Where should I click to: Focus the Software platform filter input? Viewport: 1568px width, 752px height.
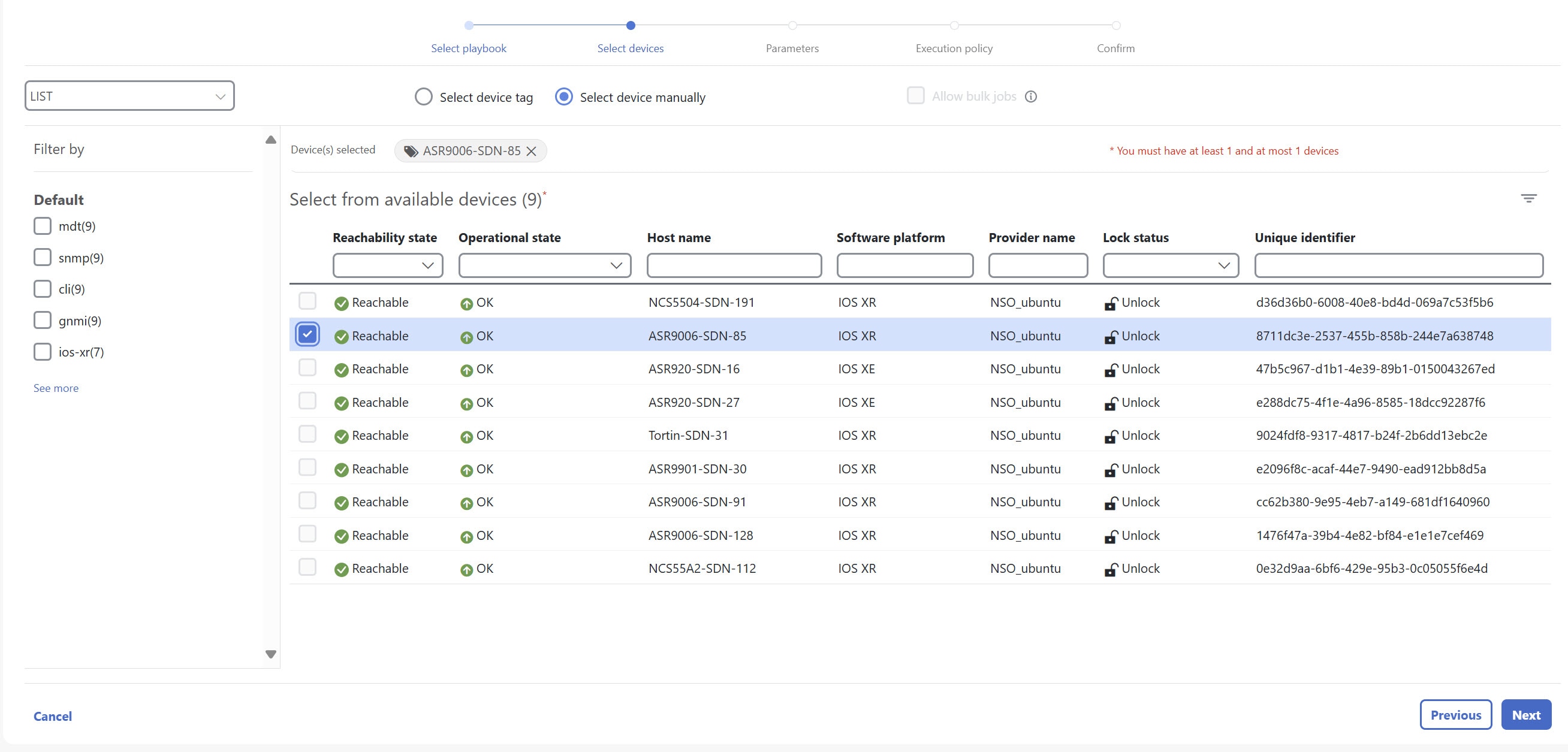coord(904,265)
